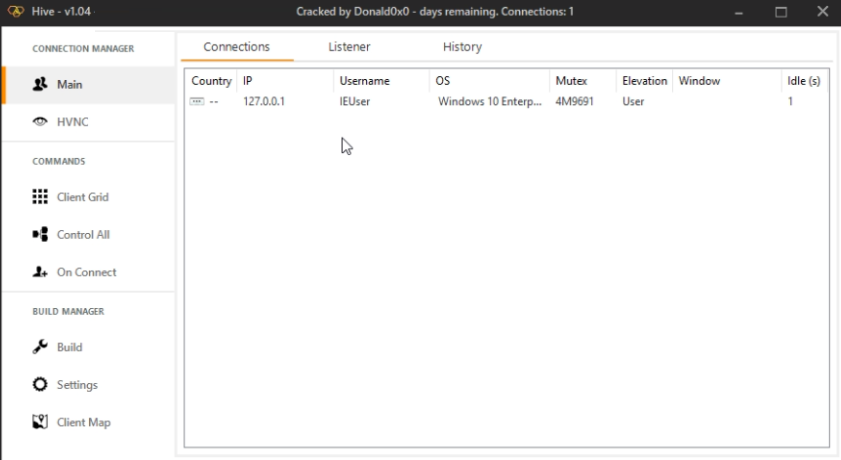This screenshot has height=460, width=841.
Task: Sort by the Country column header
Action: (211, 81)
